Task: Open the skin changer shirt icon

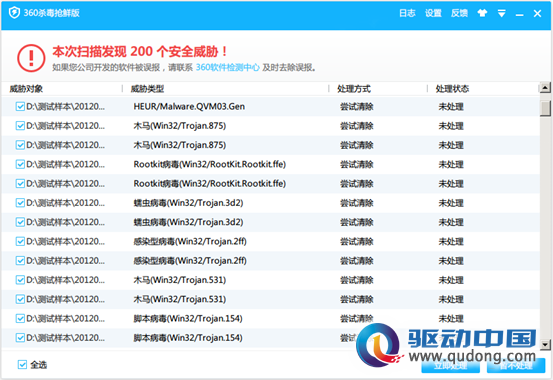Action: pos(482,13)
